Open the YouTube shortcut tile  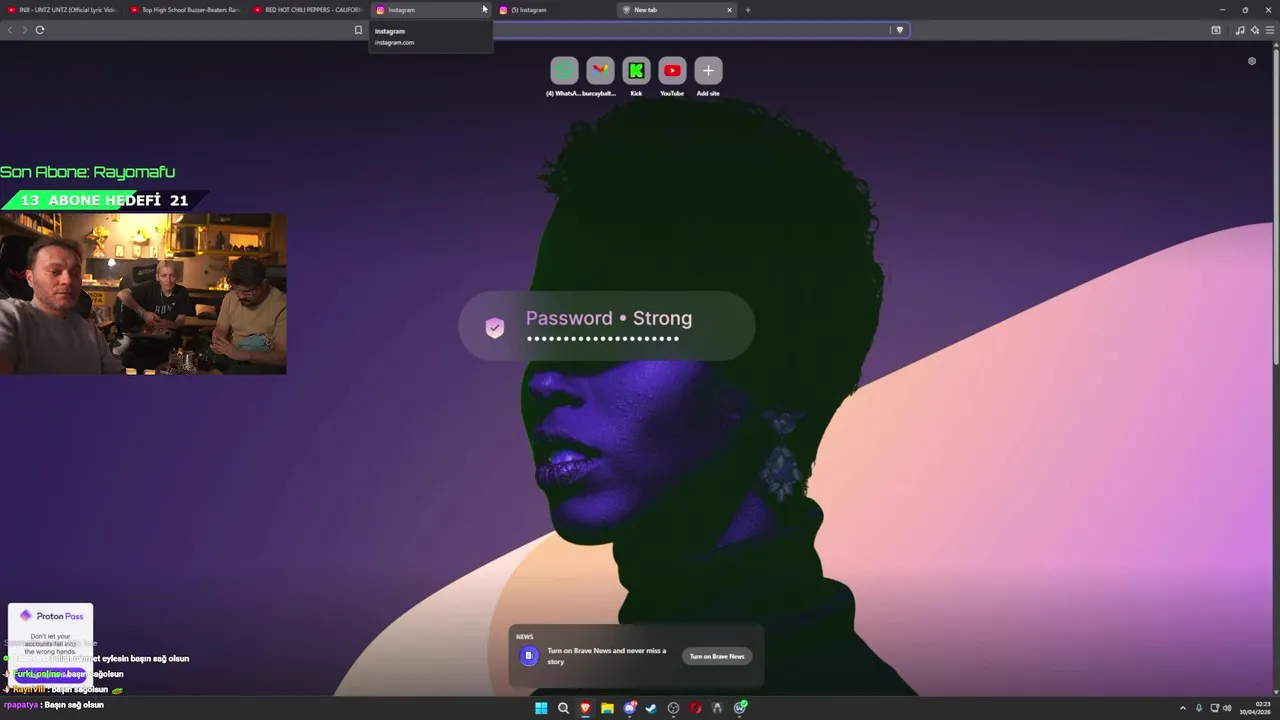672,71
